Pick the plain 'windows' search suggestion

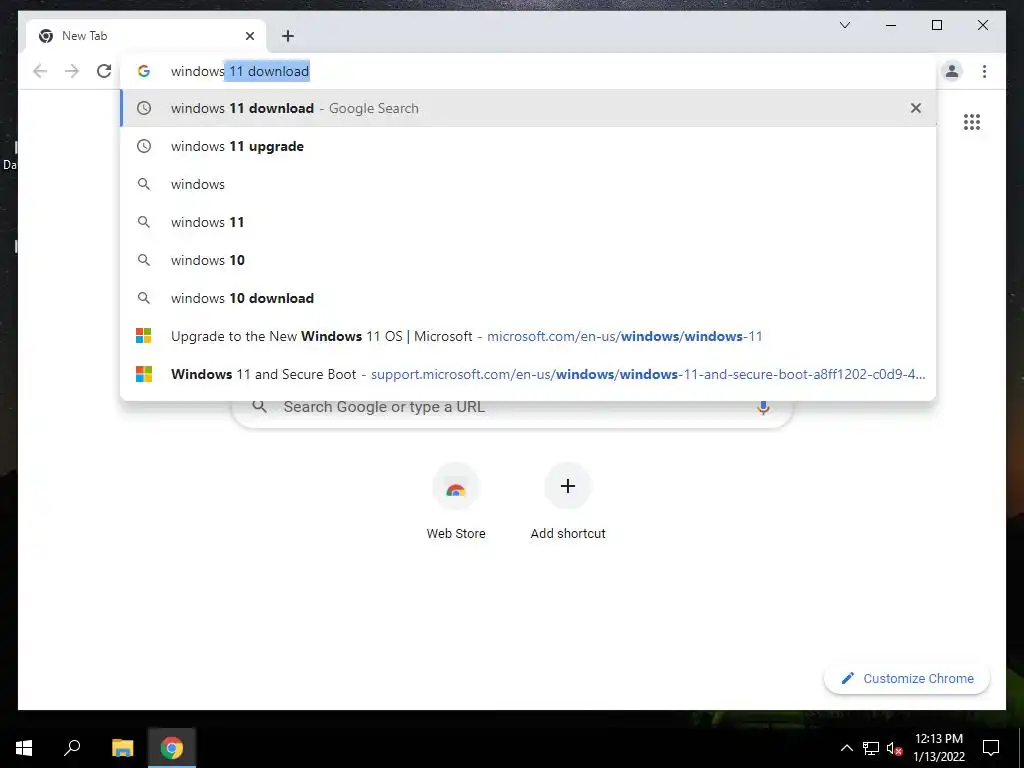coord(528,184)
